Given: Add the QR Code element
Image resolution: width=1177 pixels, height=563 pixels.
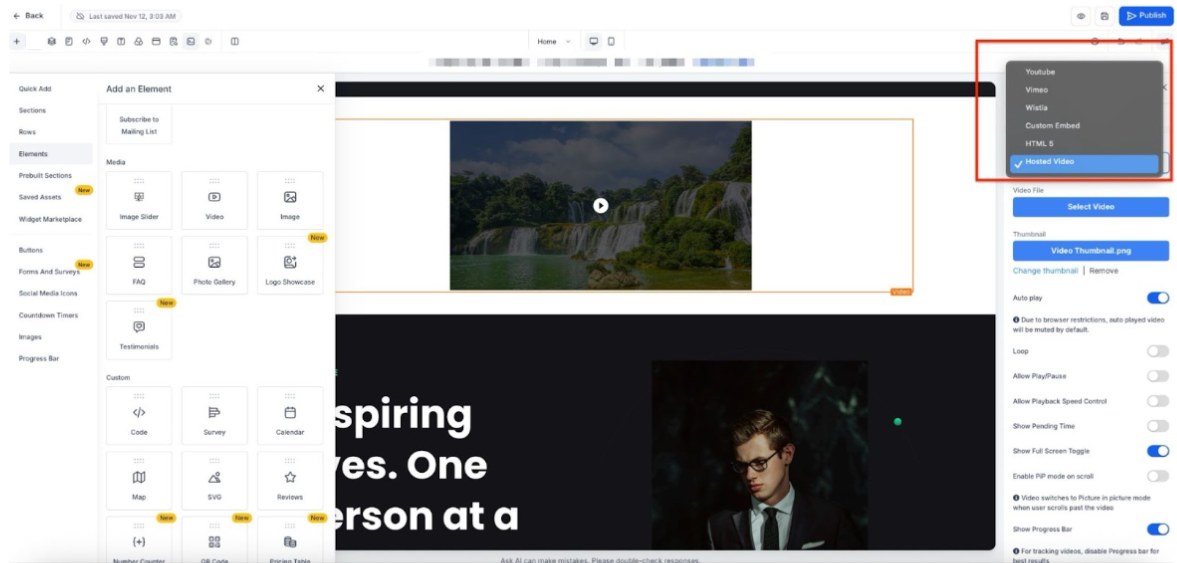Looking at the screenshot, I should (x=214, y=540).
